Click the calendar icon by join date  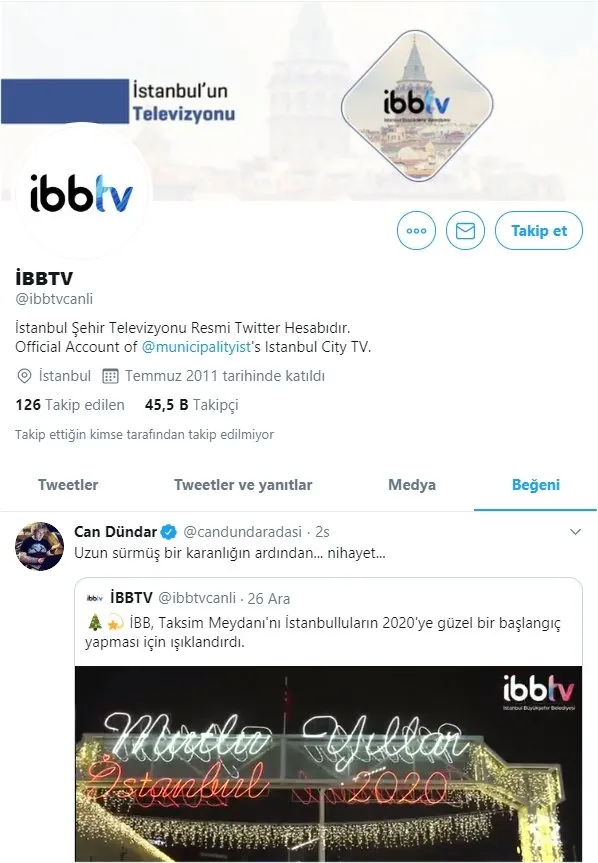pyautogui.click(x=111, y=376)
